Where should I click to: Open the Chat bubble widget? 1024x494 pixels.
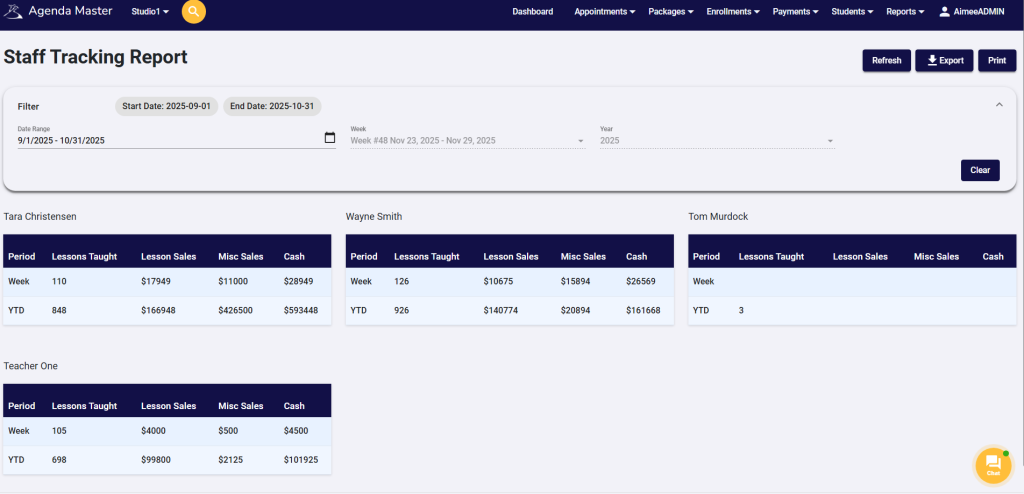coord(993,464)
